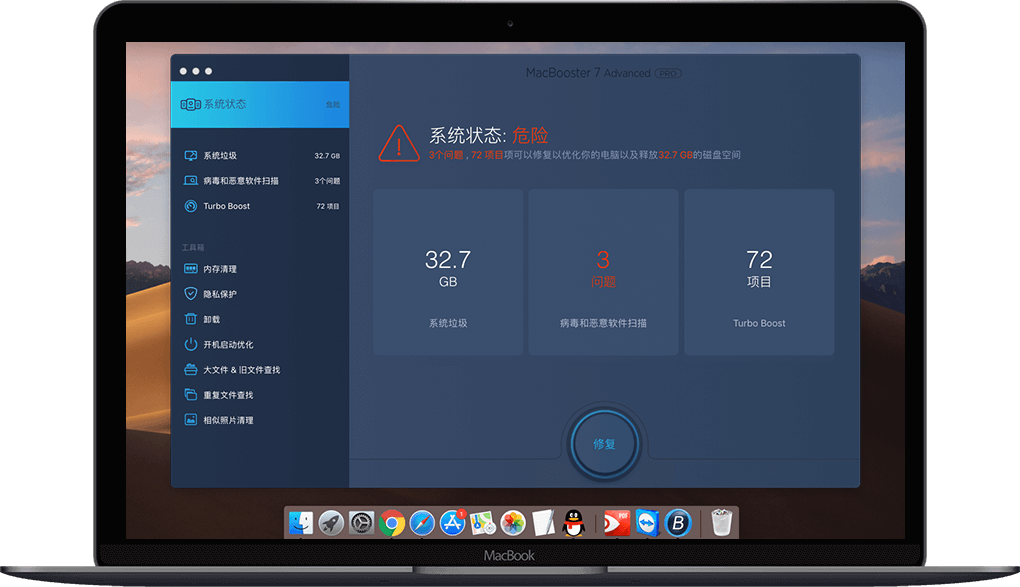This screenshot has height=587, width=1020.
Task: Click the 相似照片清理 label
Action: click(x=228, y=420)
